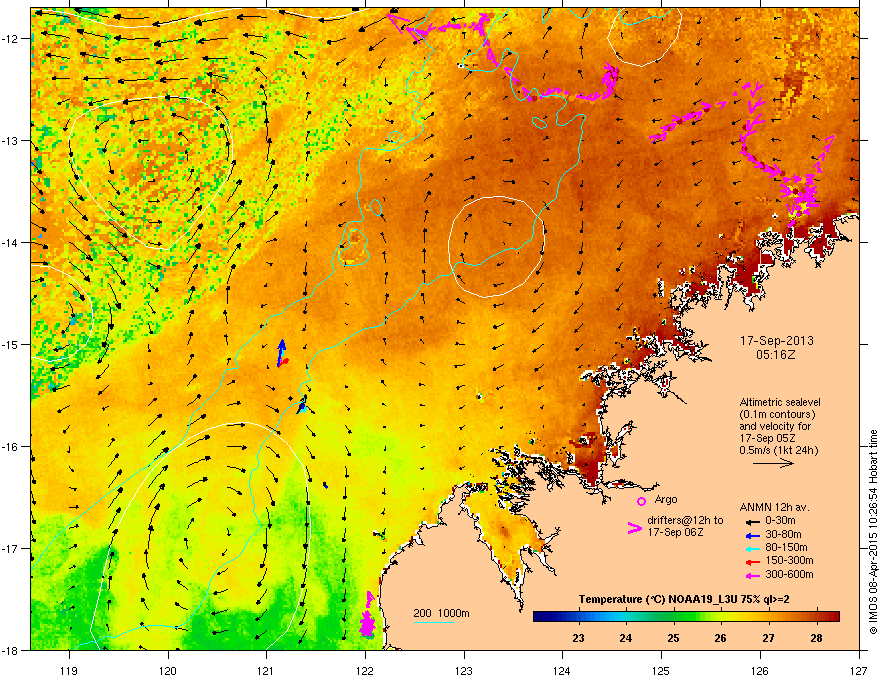Viewport: 880px width, 680px height.
Task: Click the 125 longitude axis label
Action: click(661, 670)
